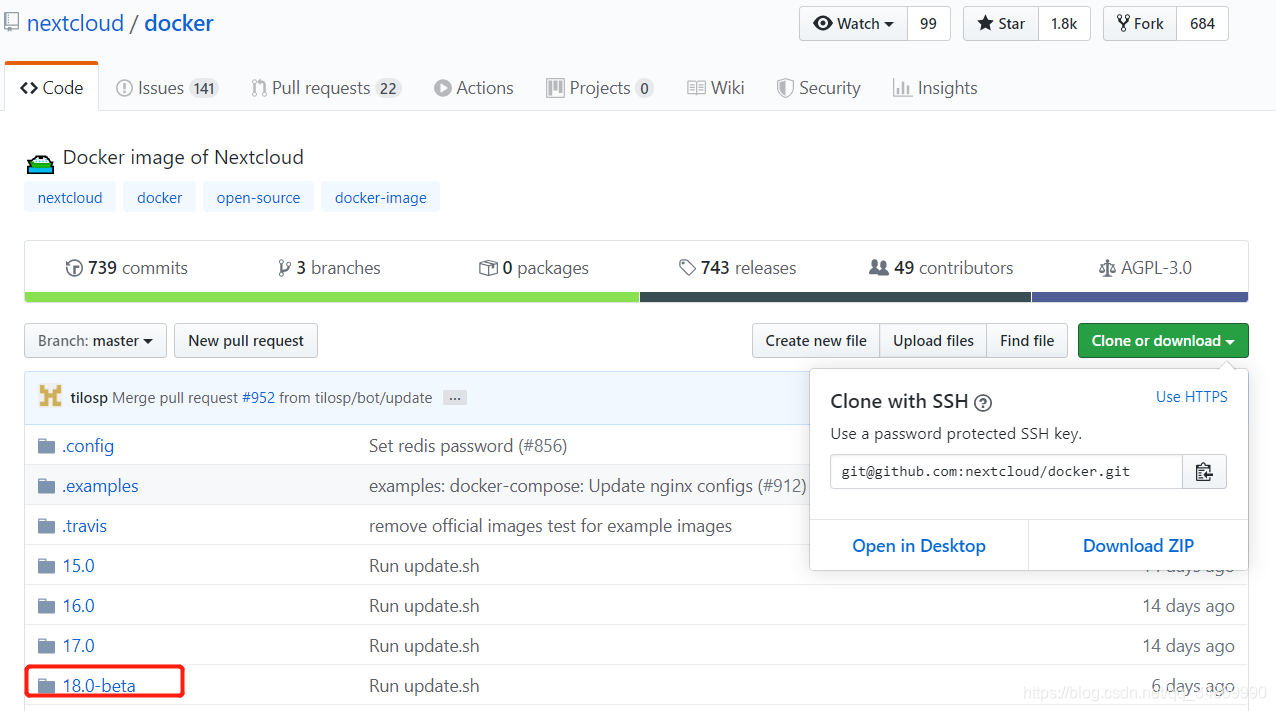Open the .config folder
The image size is (1276, 711).
(88, 446)
